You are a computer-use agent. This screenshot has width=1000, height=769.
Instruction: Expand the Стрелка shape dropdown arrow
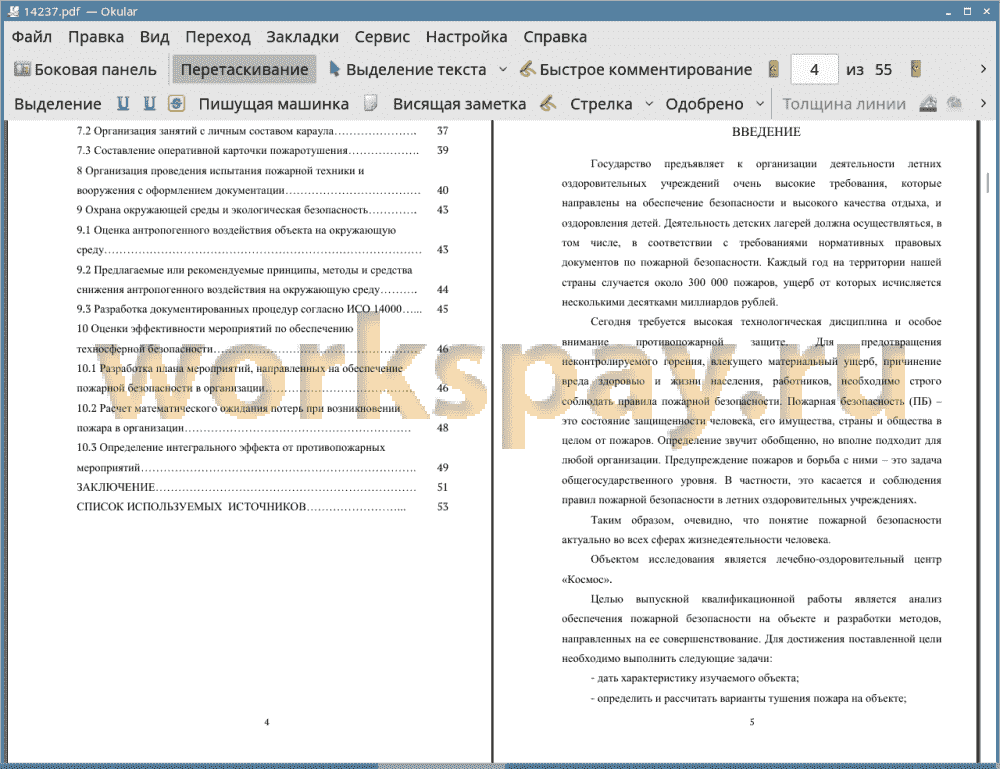click(x=649, y=104)
